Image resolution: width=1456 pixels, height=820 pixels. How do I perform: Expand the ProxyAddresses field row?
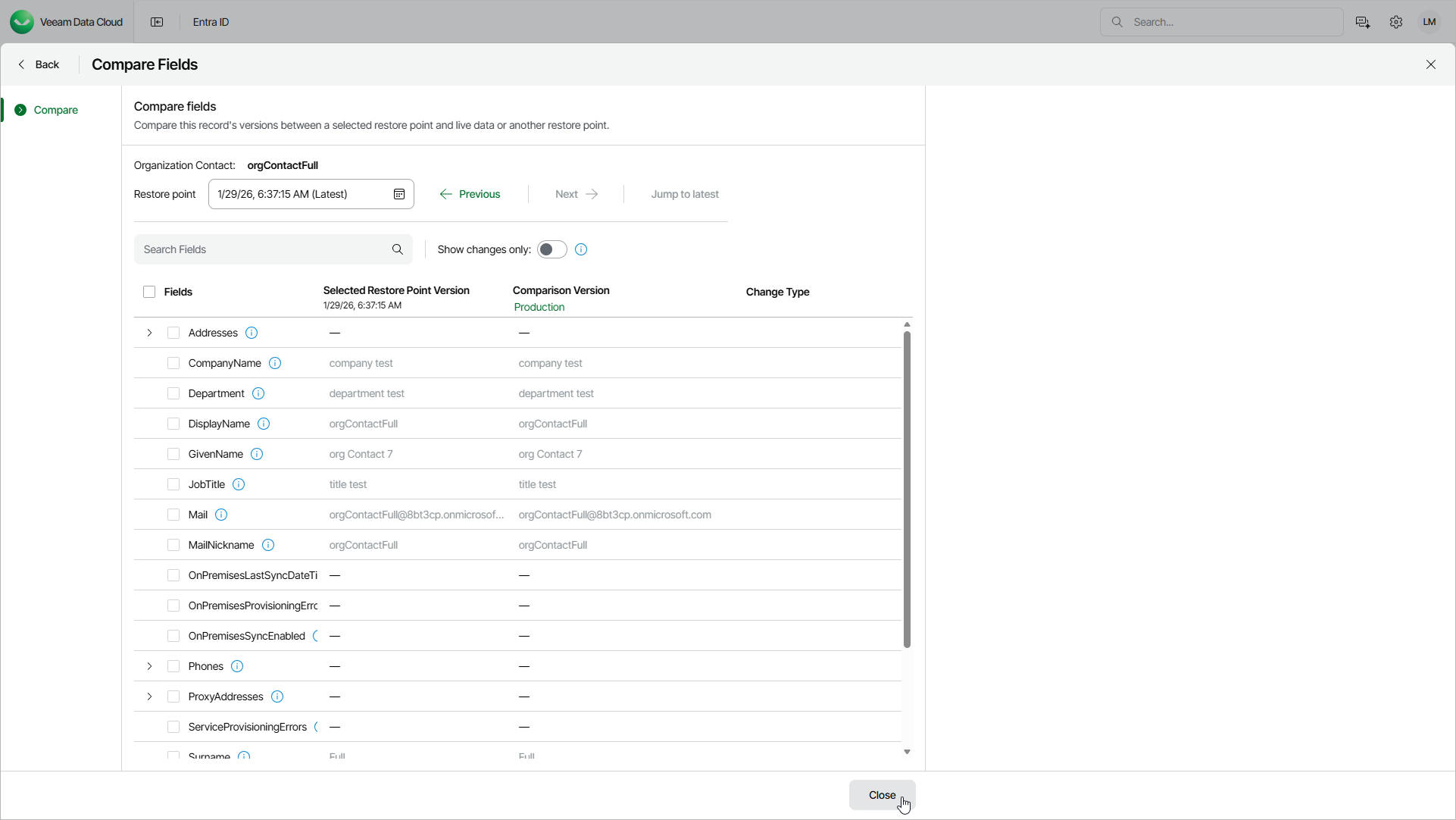[x=149, y=696]
